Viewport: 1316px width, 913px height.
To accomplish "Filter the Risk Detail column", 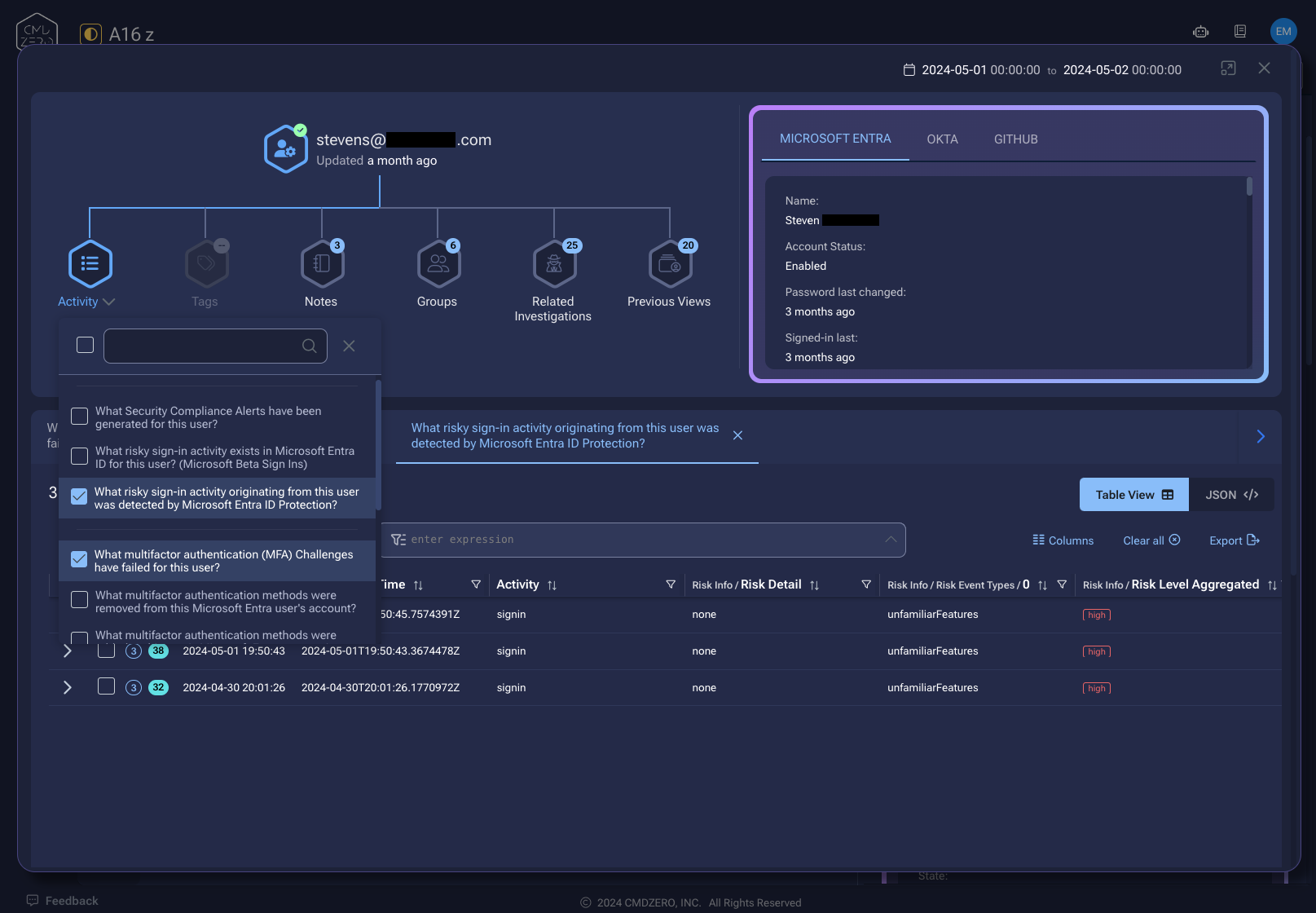I will [866, 584].
